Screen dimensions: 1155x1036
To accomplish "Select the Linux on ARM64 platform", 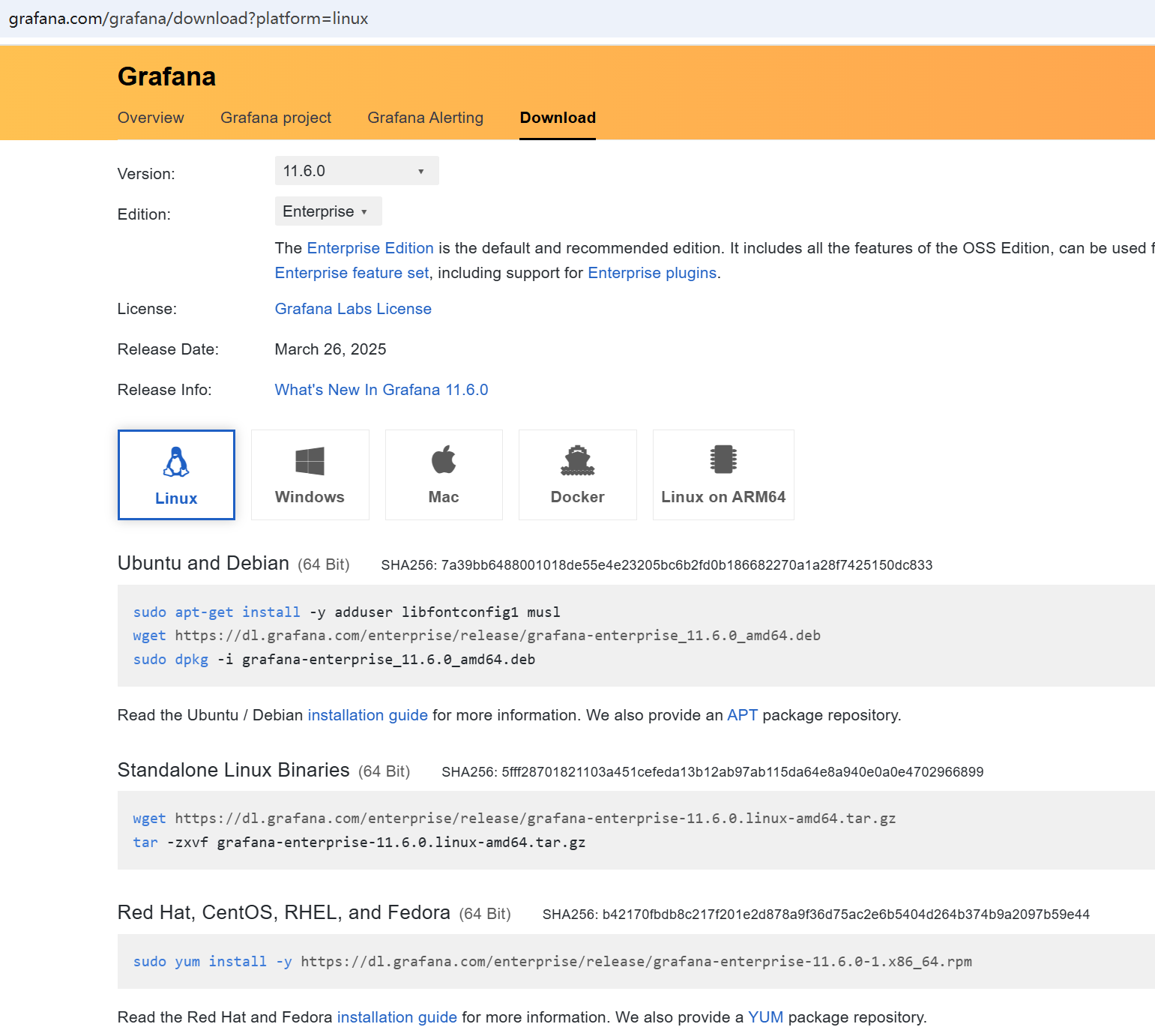I will 723,475.
